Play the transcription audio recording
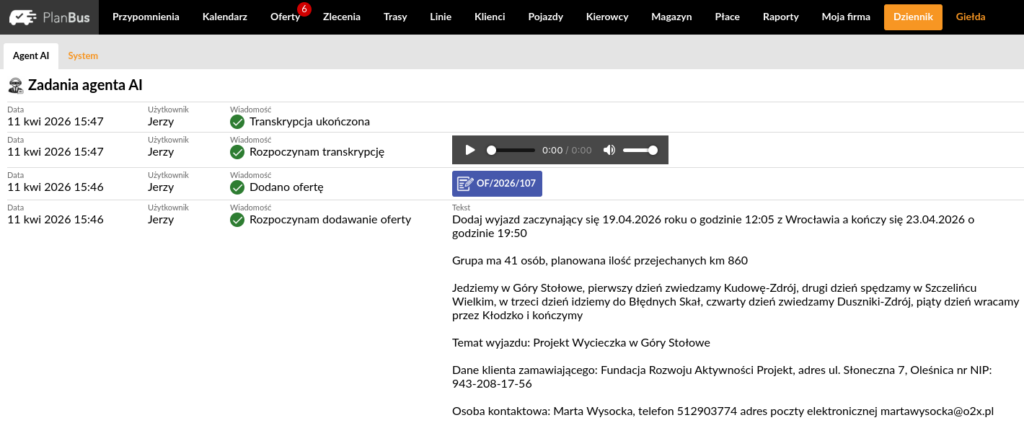Screen dimensions: 1024x428 [470, 150]
